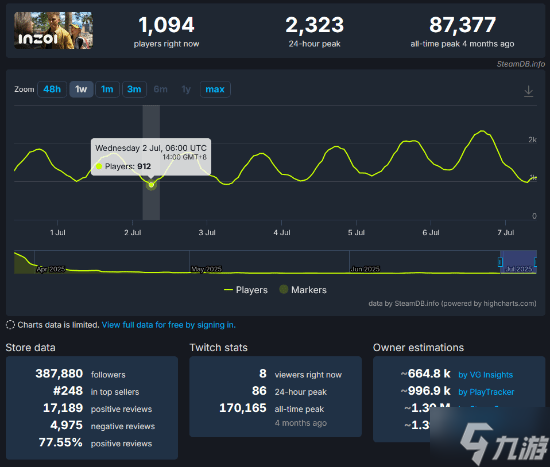This screenshot has width=550, height=467.
Task: Click the 'data by SteamDB.info' credit text
Action: tap(452, 303)
